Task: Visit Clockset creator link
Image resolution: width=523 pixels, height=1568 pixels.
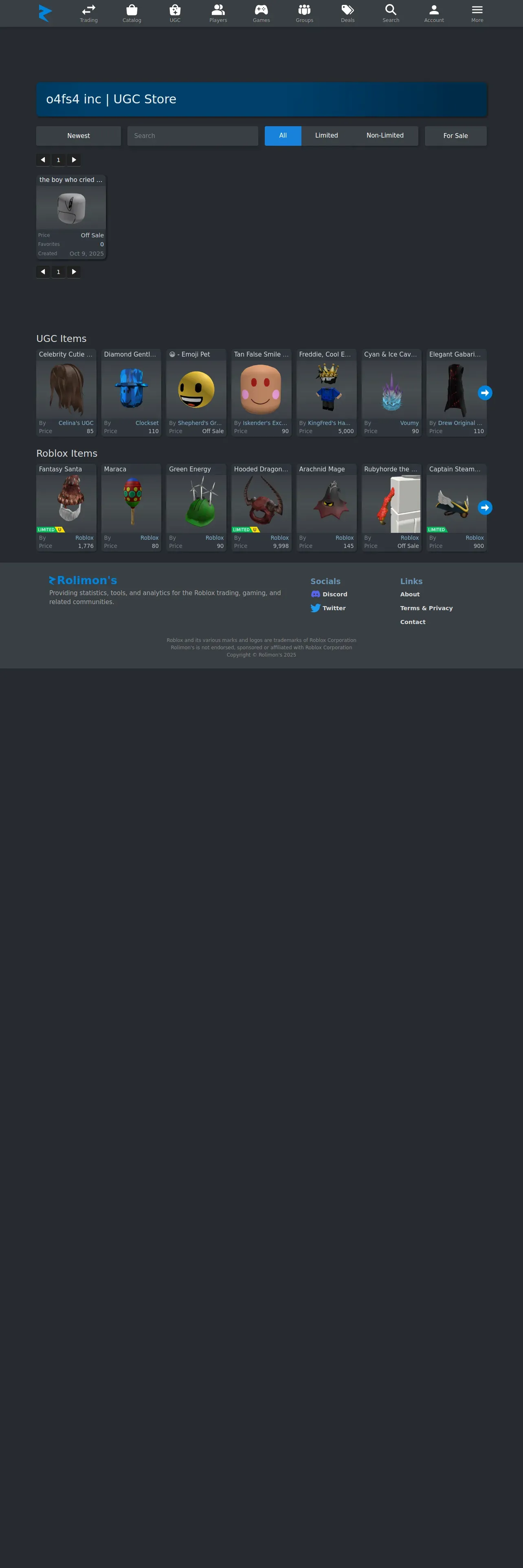Action: [147, 423]
